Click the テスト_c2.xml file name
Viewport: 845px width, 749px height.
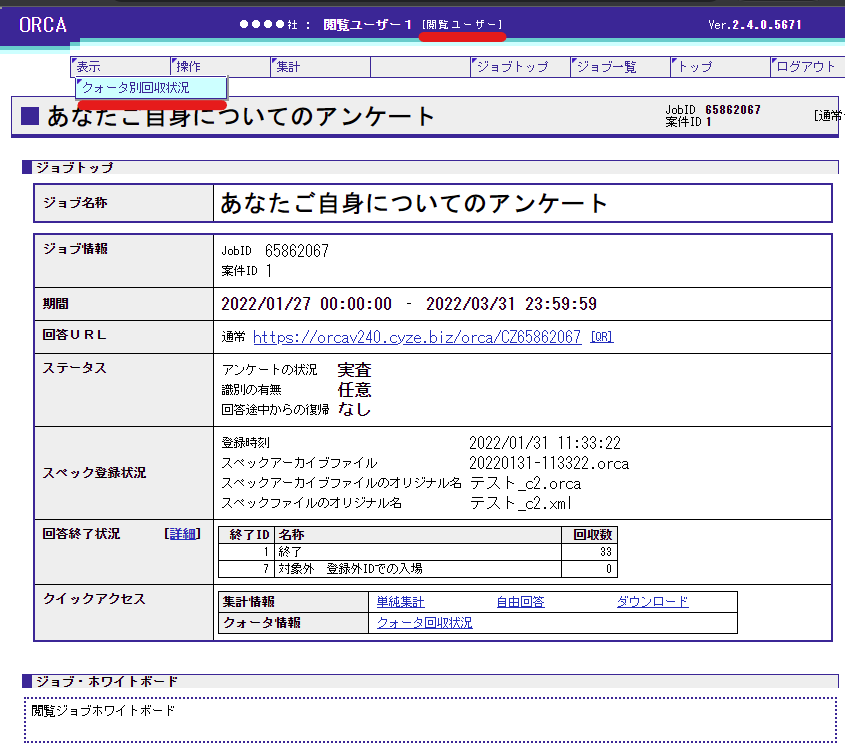coord(520,503)
